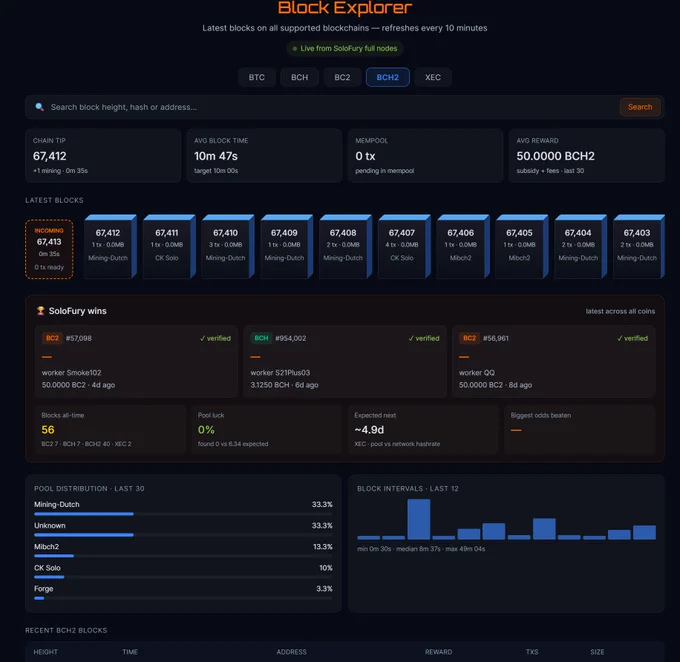Click the BC2 badge on #57,098

pos(52,338)
